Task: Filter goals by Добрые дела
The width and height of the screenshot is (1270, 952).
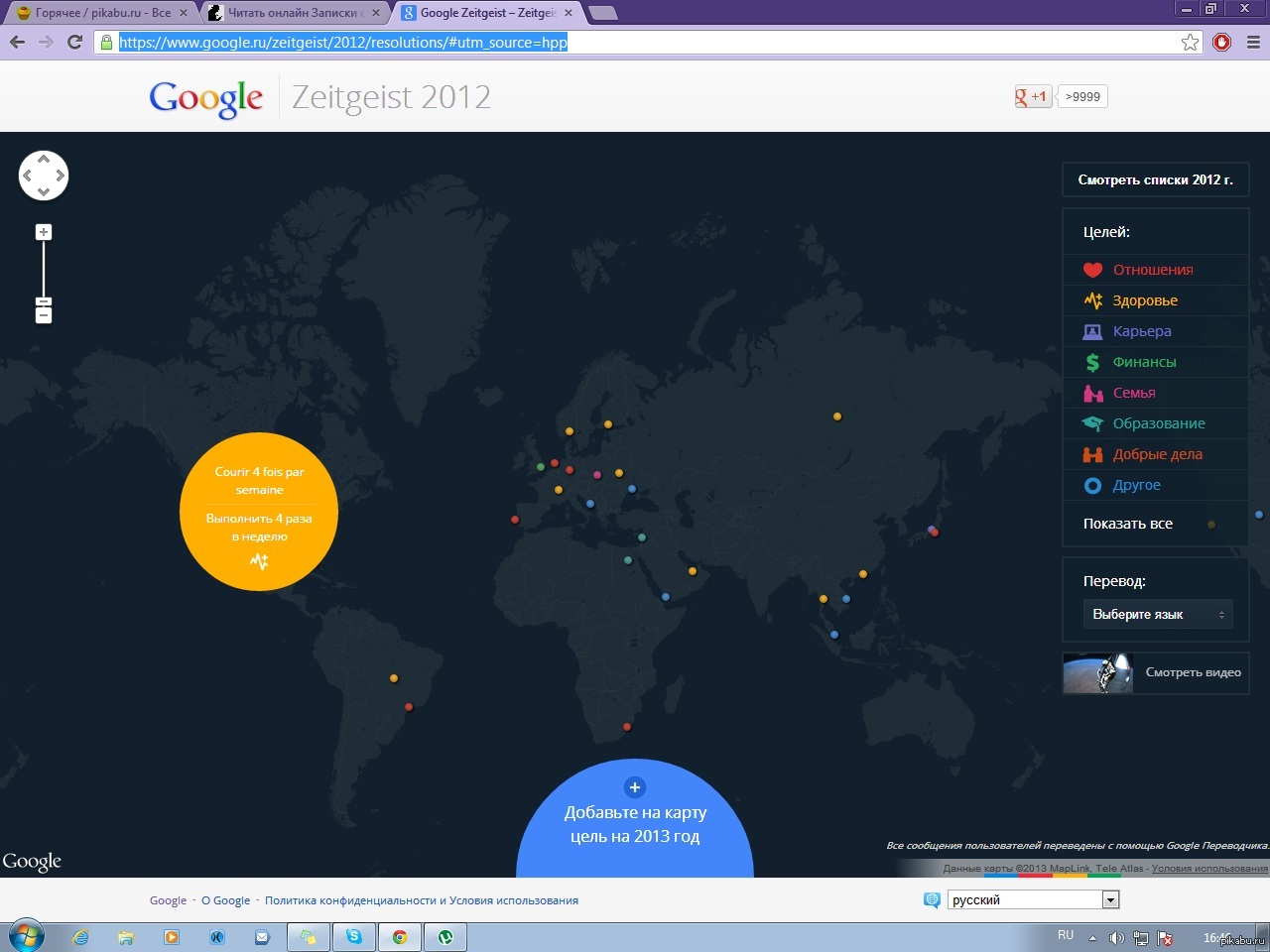Action: tap(1156, 454)
